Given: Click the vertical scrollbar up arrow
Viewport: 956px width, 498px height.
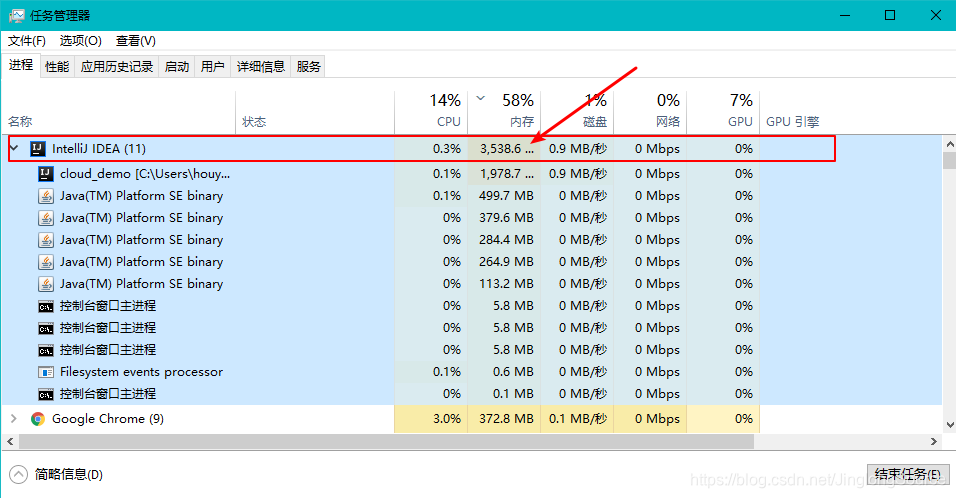Looking at the screenshot, I should point(949,144).
